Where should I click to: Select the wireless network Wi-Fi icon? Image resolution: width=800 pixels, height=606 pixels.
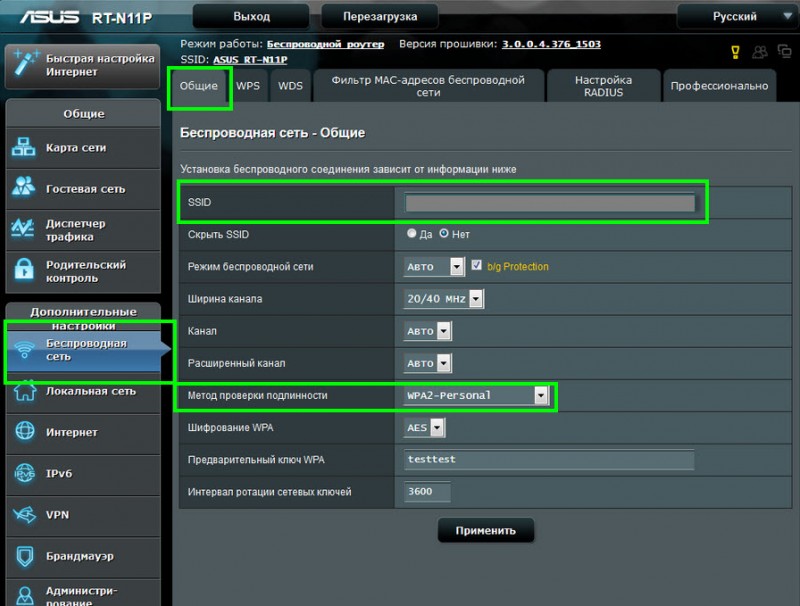tap(24, 349)
